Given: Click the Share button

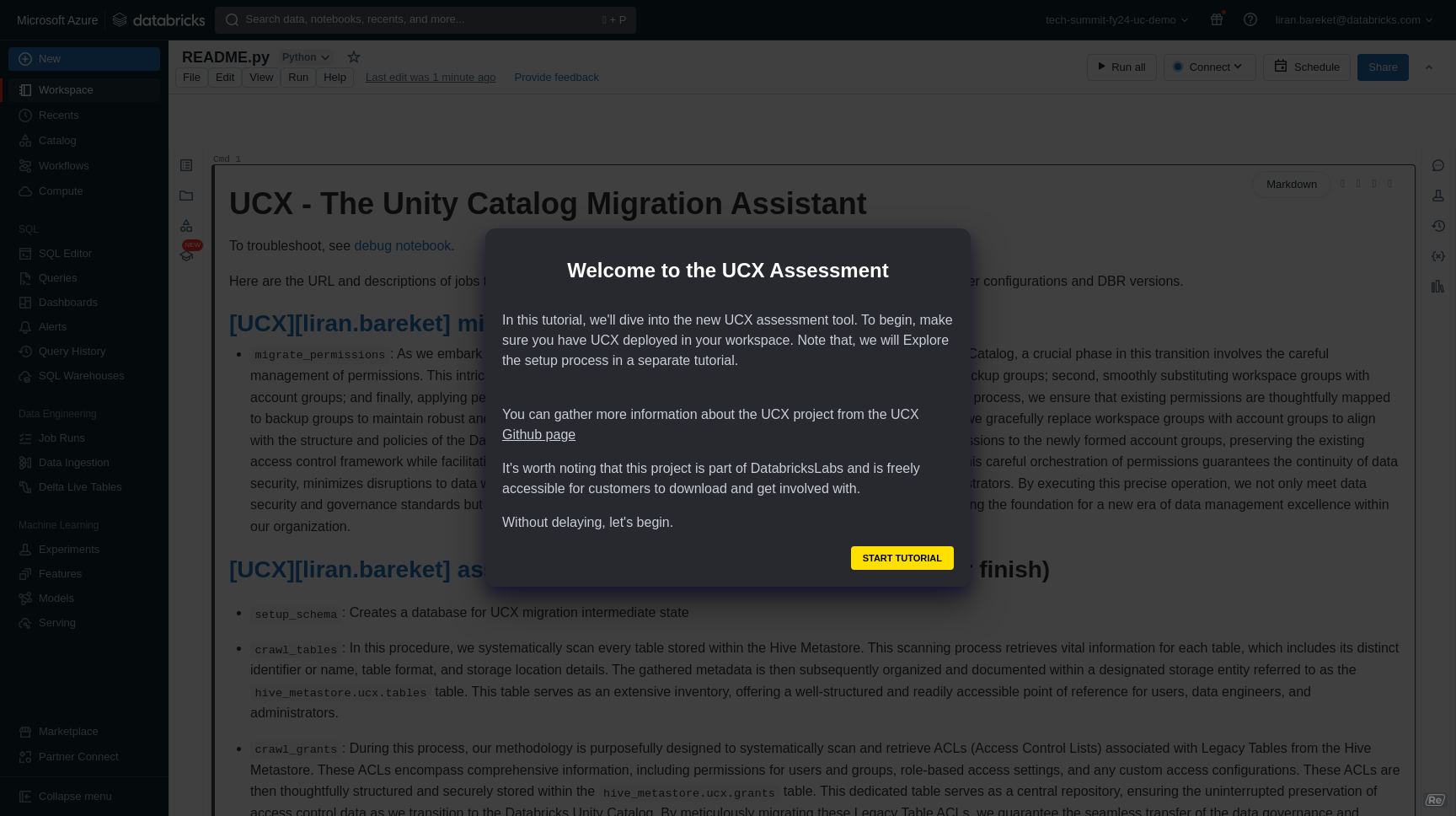Looking at the screenshot, I should [1382, 67].
